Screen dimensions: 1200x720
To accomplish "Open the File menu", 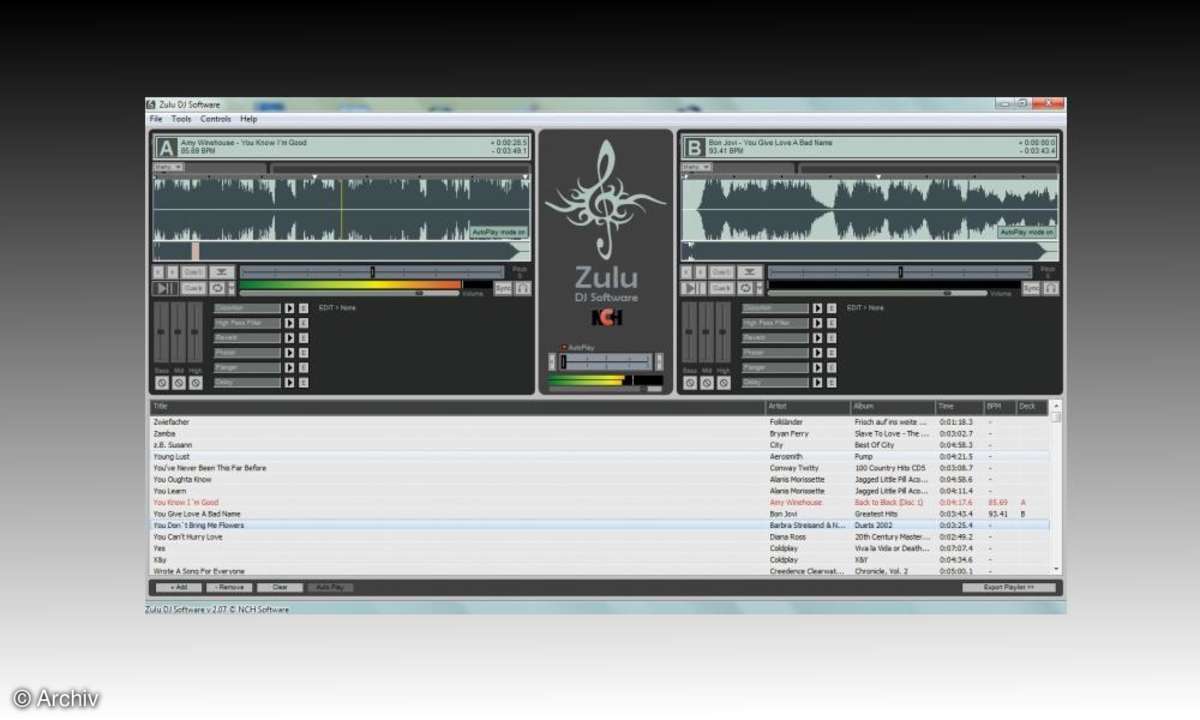I will click(x=156, y=119).
